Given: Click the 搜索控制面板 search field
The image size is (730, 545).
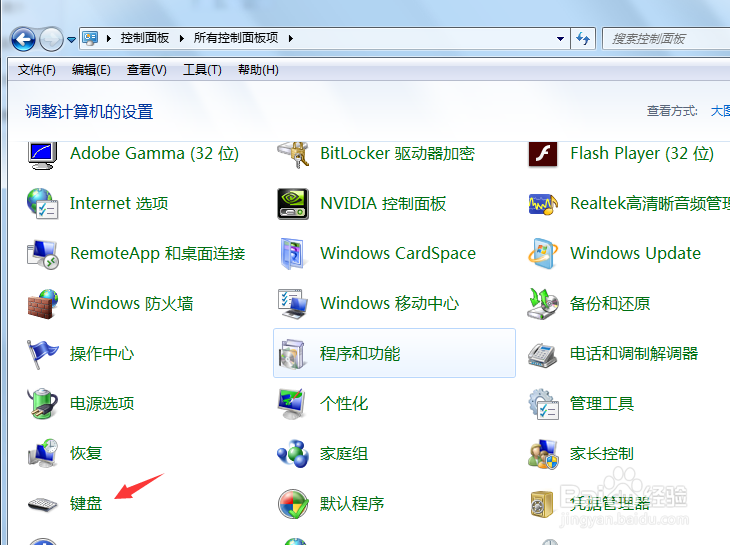Looking at the screenshot, I should [666, 39].
